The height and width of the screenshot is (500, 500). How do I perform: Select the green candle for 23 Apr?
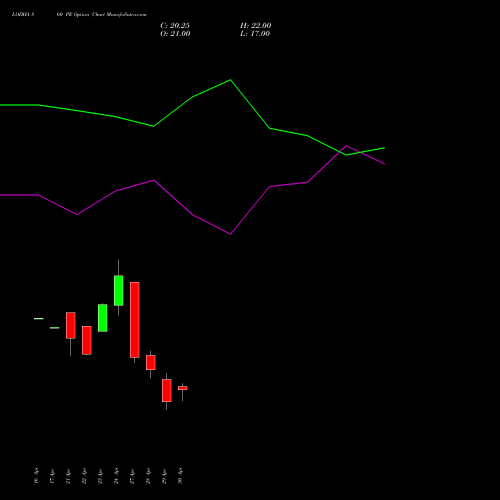point(103,318)
